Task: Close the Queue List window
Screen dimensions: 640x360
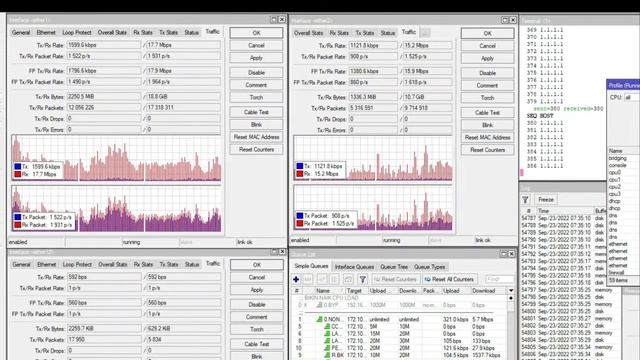Action: pyautogui.click(x=511, y=254)
